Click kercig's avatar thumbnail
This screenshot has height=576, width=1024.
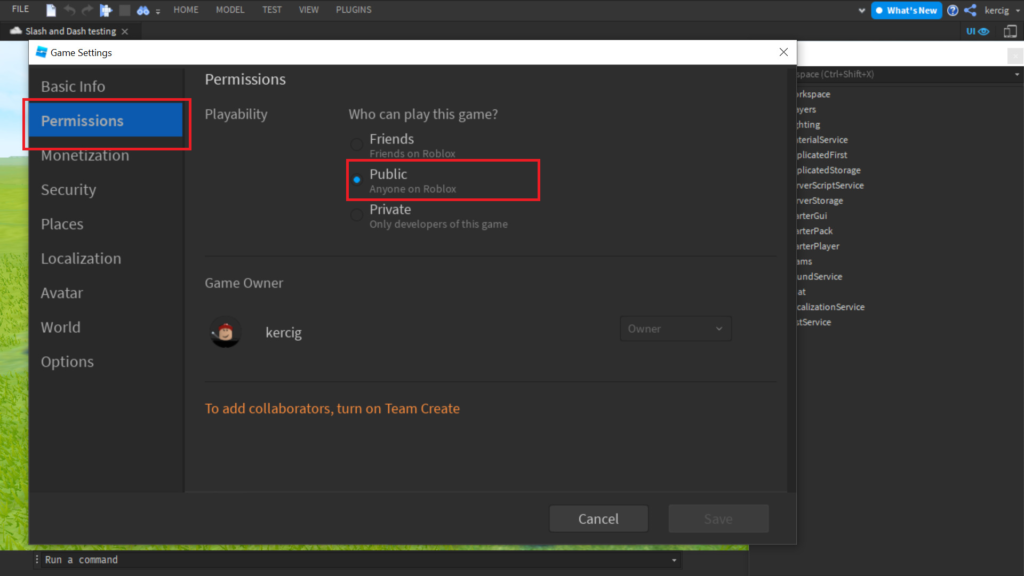point(225,332)
